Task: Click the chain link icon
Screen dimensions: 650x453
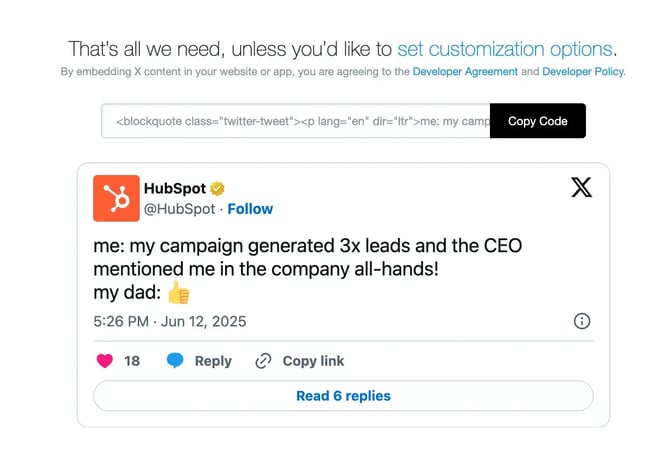Action: click(x=264, y=361)
